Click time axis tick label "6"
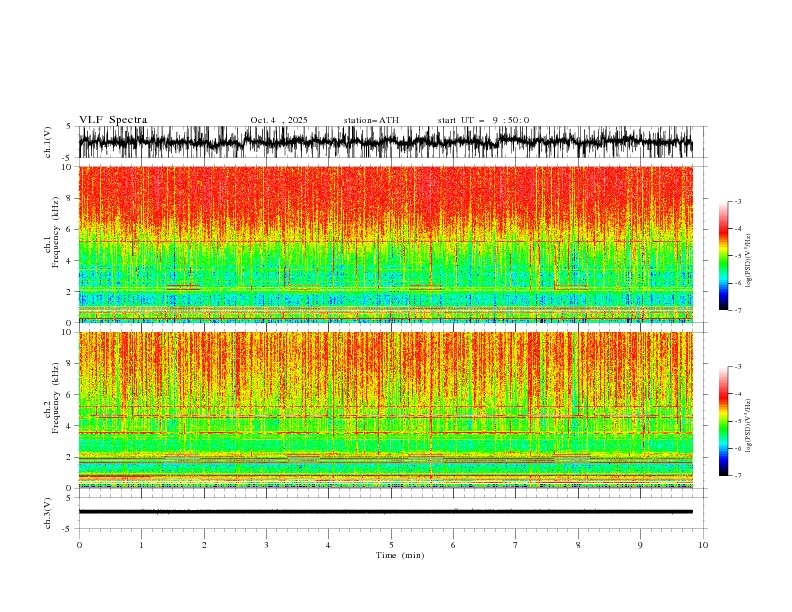The width and height of the screenshot is (792, 612). [453, 545]
